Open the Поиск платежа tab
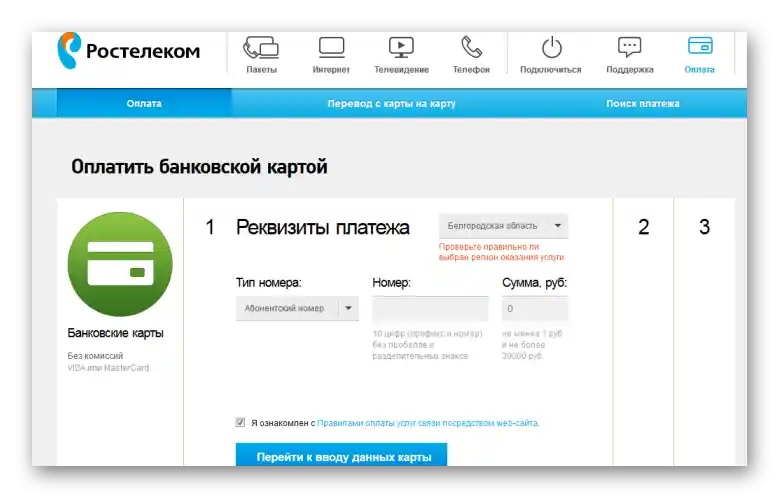The width and height of the screenshot is (779, 498). click(x=643, y=103)
